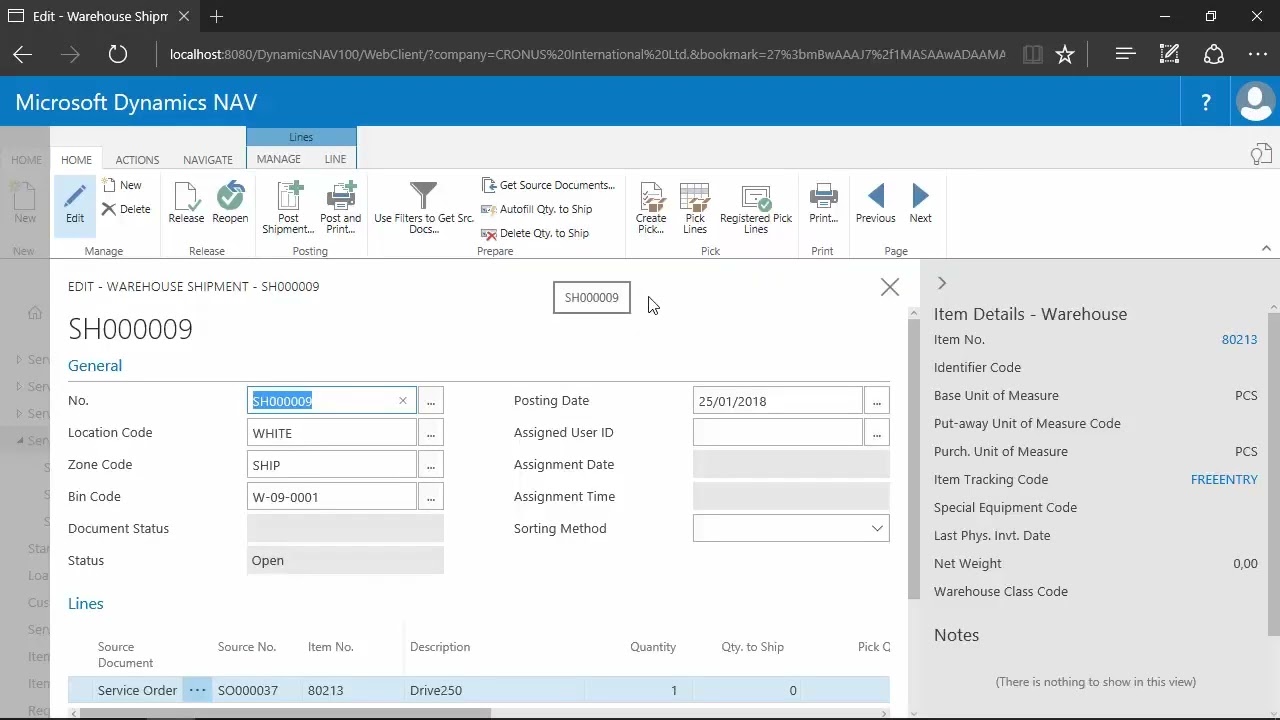Switch to the ACTIONS ribbon tab
The width and height of the screenshot is (1280, 720).
(137, 160)
